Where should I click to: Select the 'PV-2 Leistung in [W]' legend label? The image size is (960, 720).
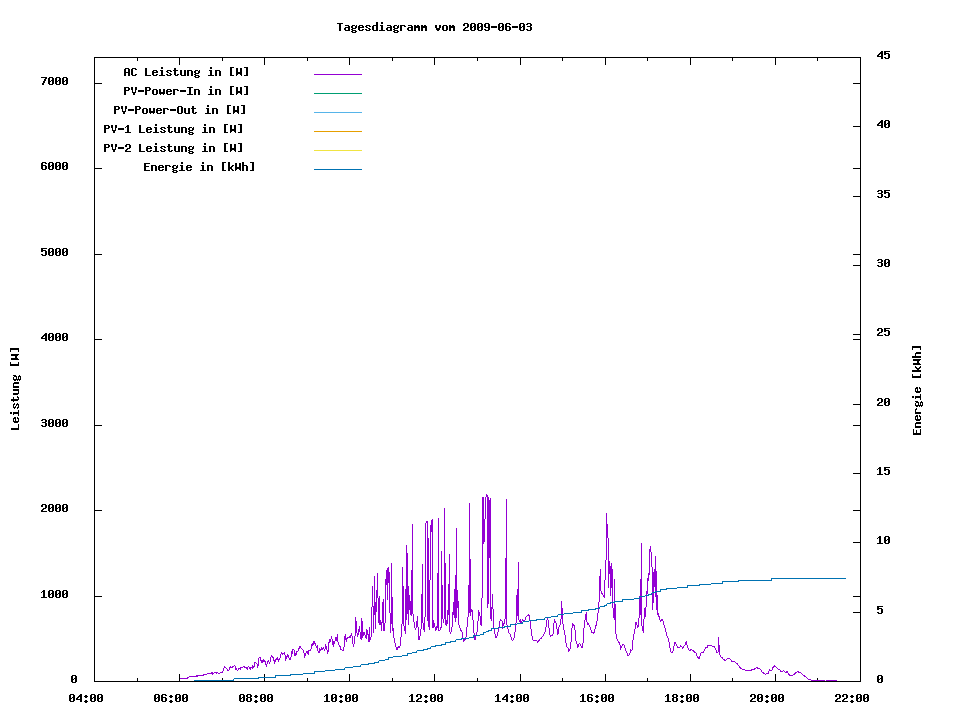[x=174, y=148]
